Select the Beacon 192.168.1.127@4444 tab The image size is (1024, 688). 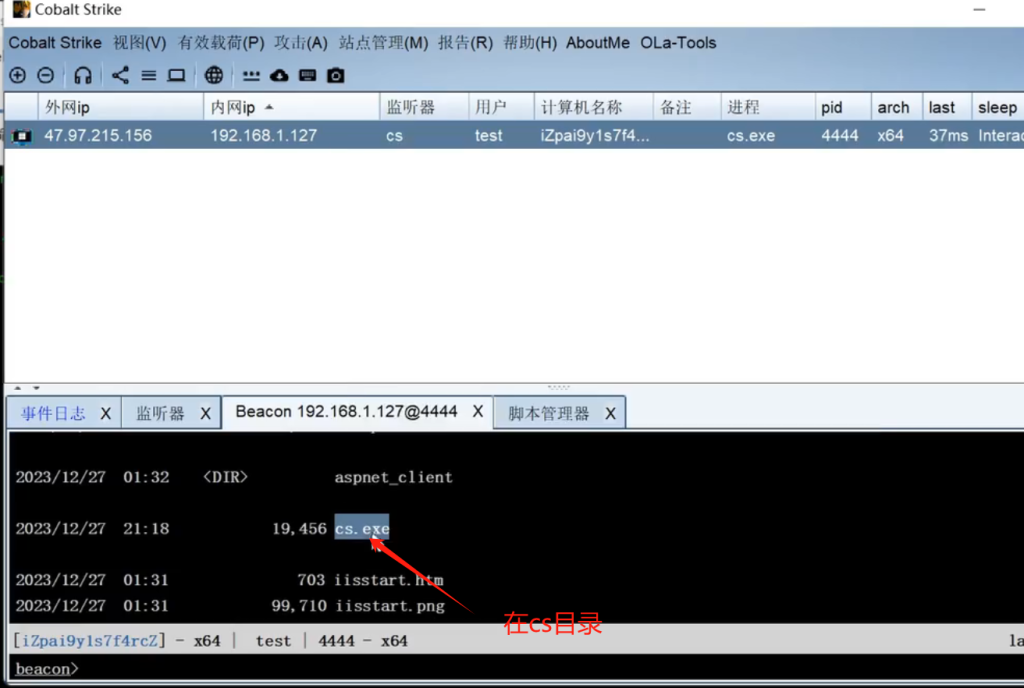click(346, 412)
